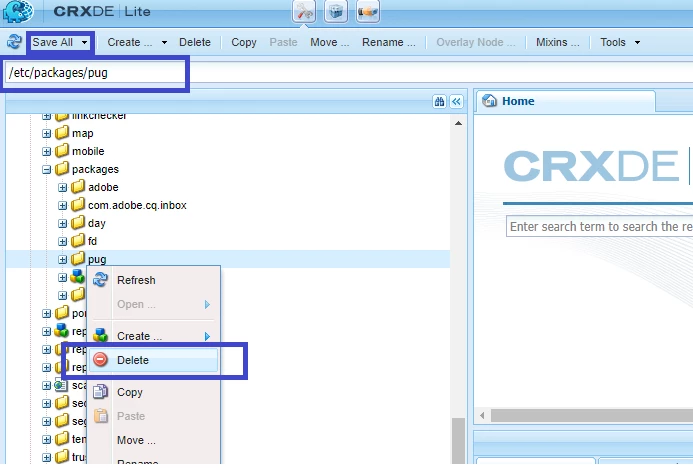Click Create in the top toolbar
This screenshot has height=476, width=693.
pyautogui.click(x=129, y=42)
